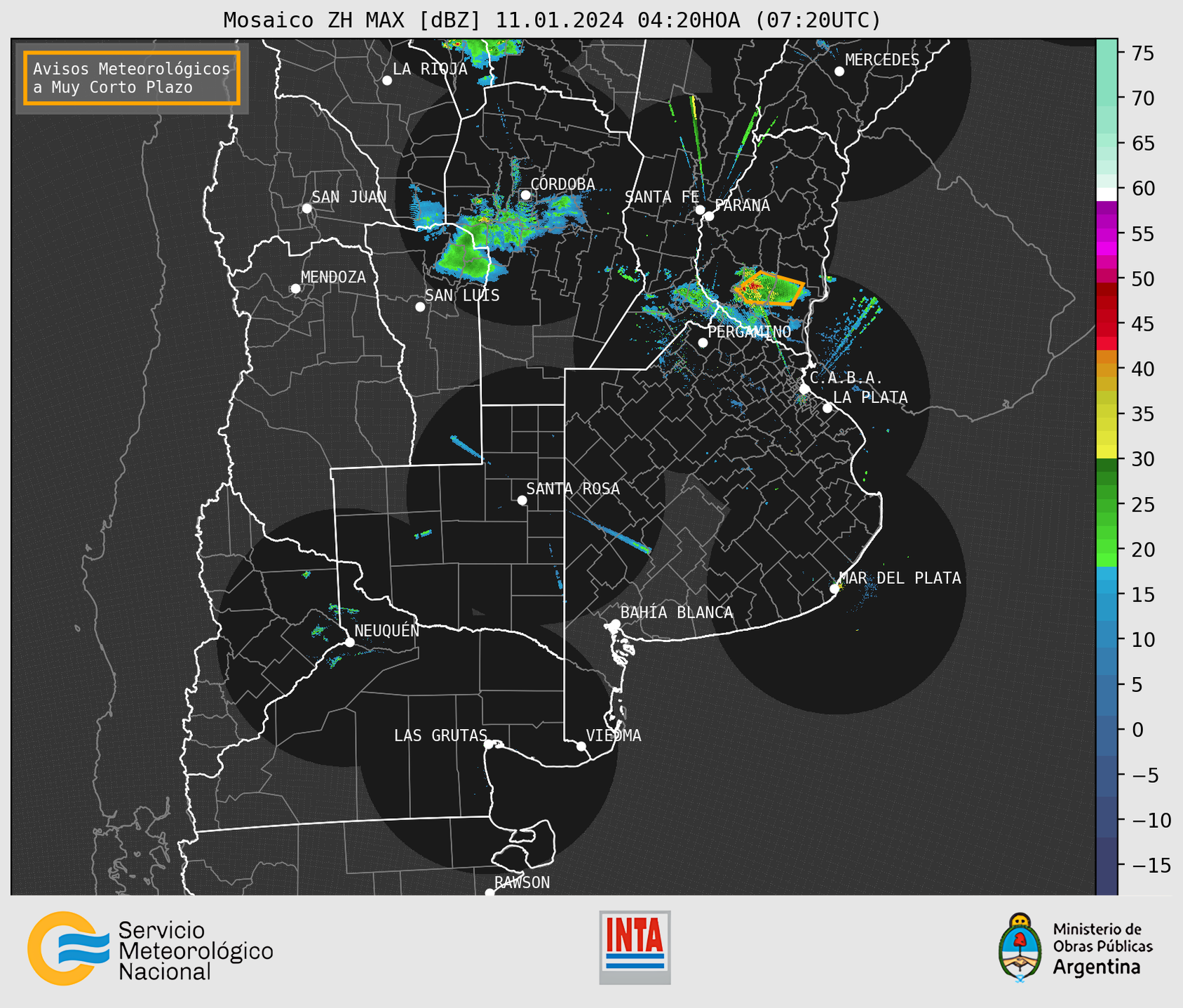1183x1008 pixels.
Task: Click the 40 dBZ orange colorbar band
Action: click(1107, 369)
